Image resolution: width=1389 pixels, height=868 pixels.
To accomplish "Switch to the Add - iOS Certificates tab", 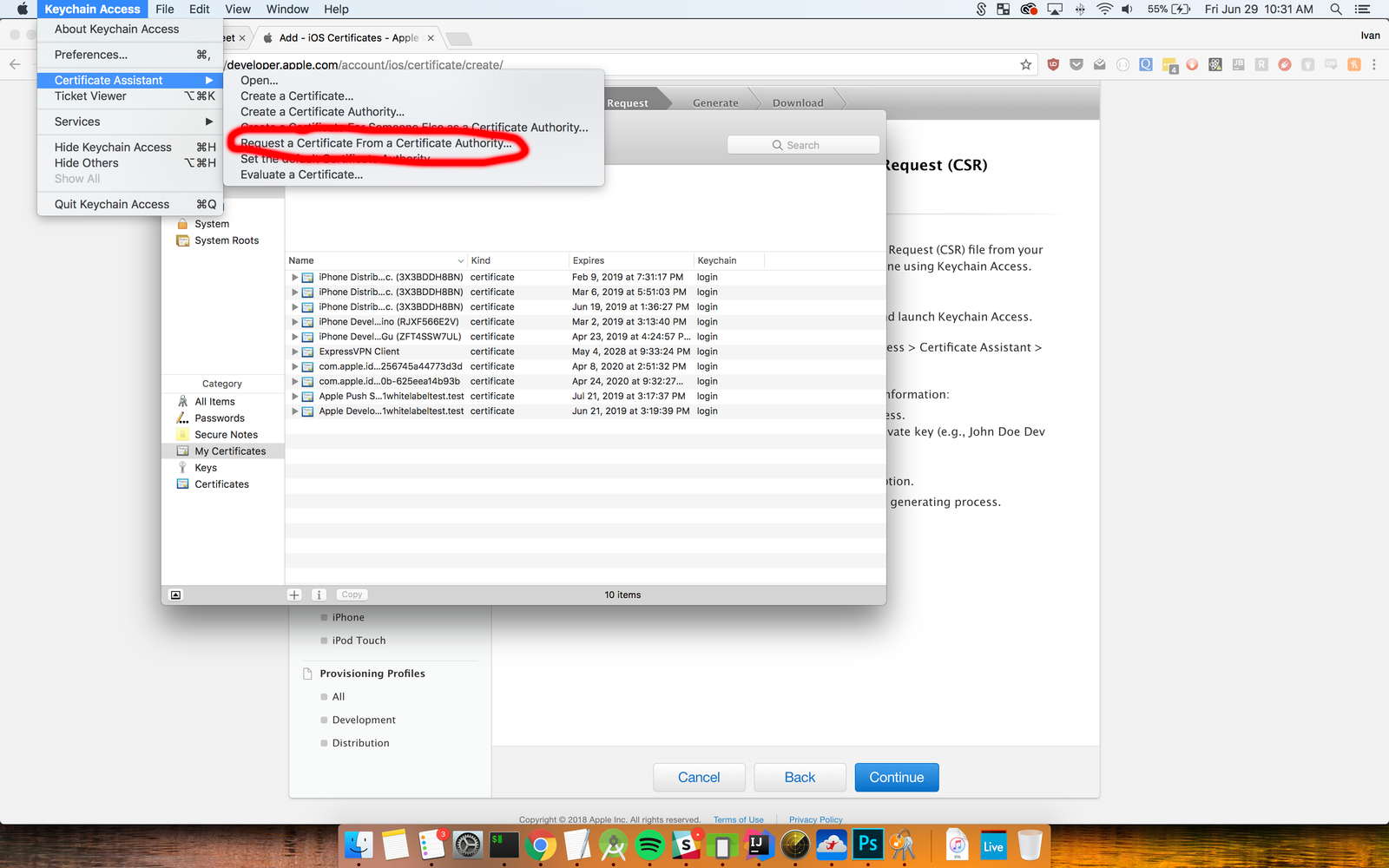I will pos(347,38).
